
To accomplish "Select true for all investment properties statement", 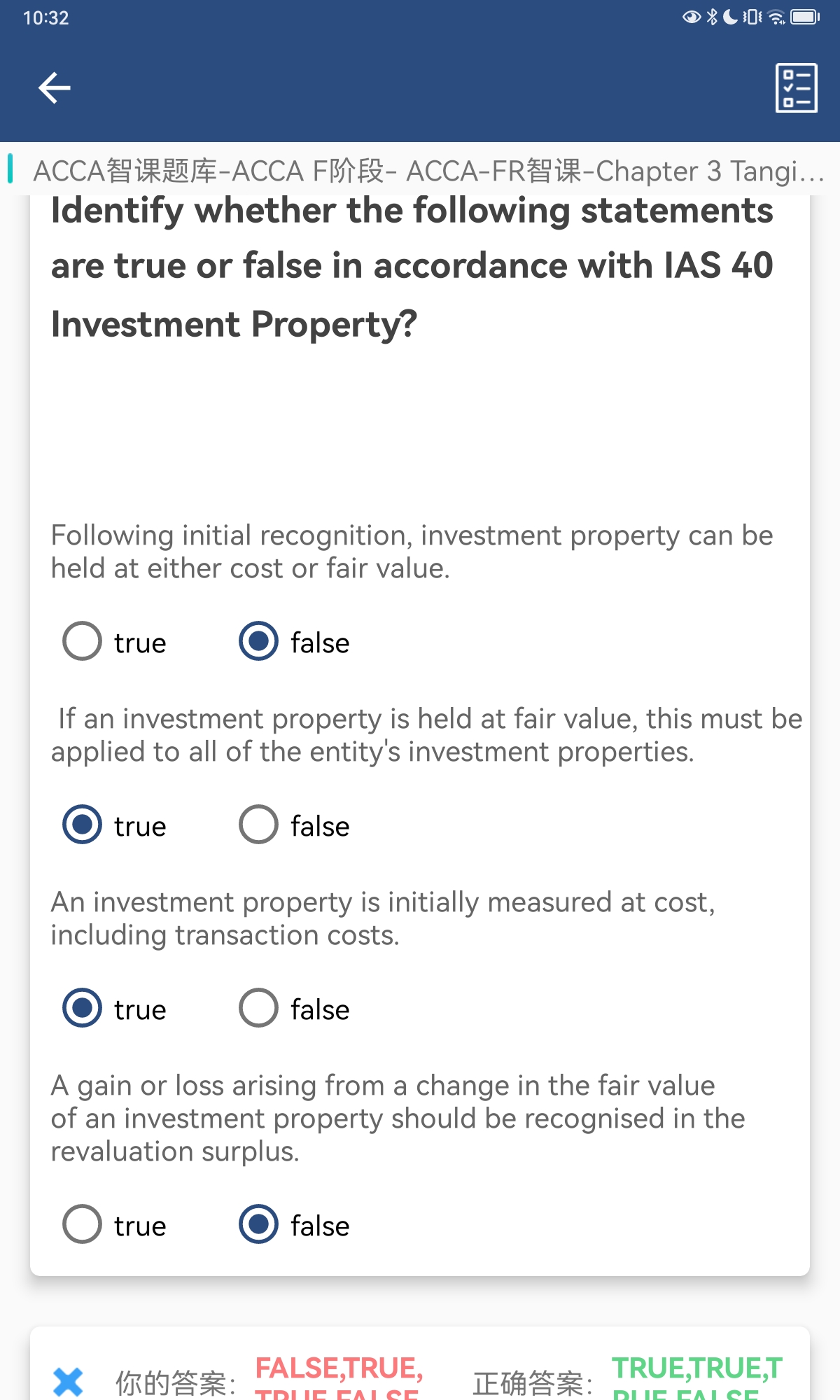I will (115, 825).
